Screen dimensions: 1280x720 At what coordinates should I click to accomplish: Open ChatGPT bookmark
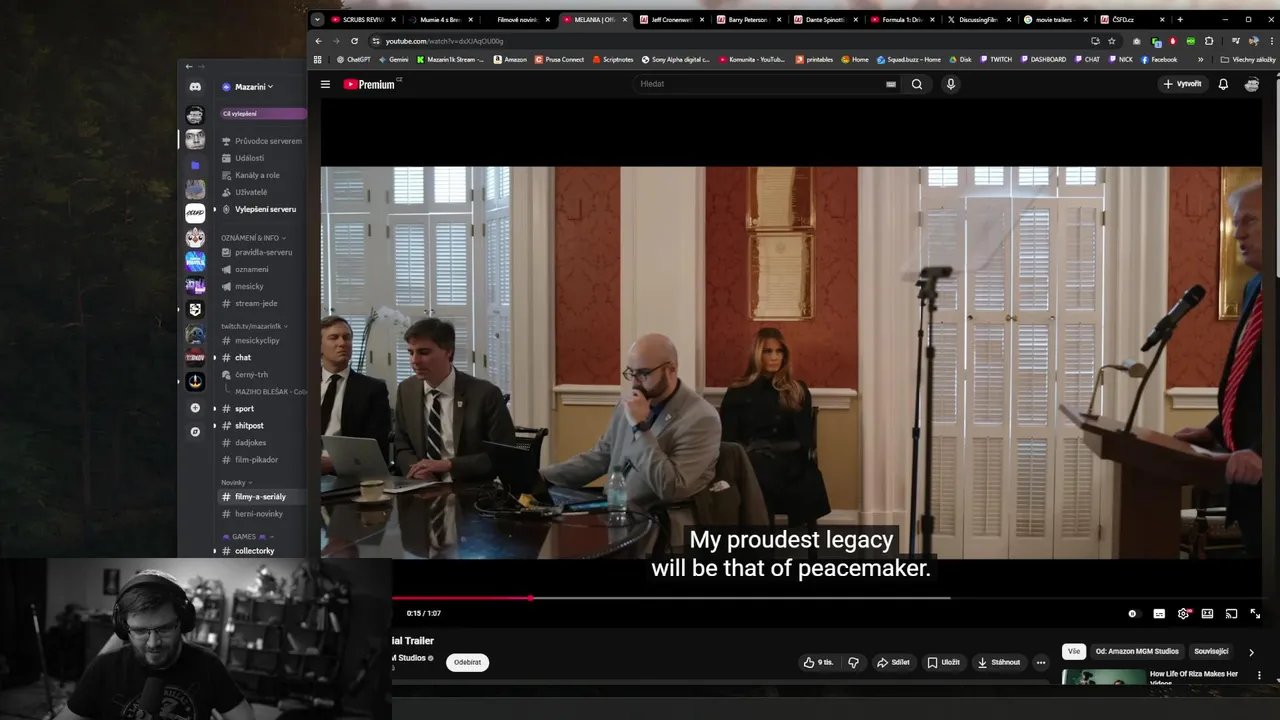353,59
